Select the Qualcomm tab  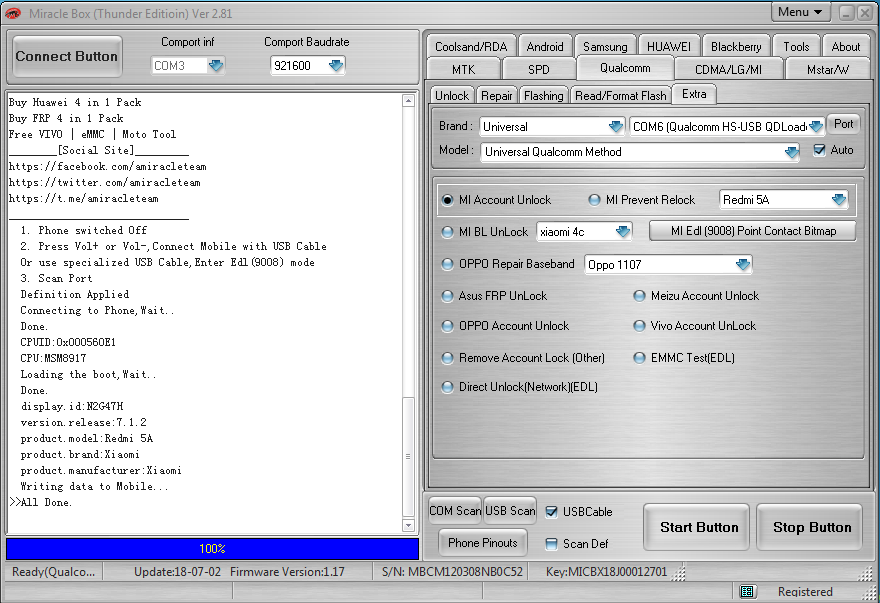(x=625, y=68)
